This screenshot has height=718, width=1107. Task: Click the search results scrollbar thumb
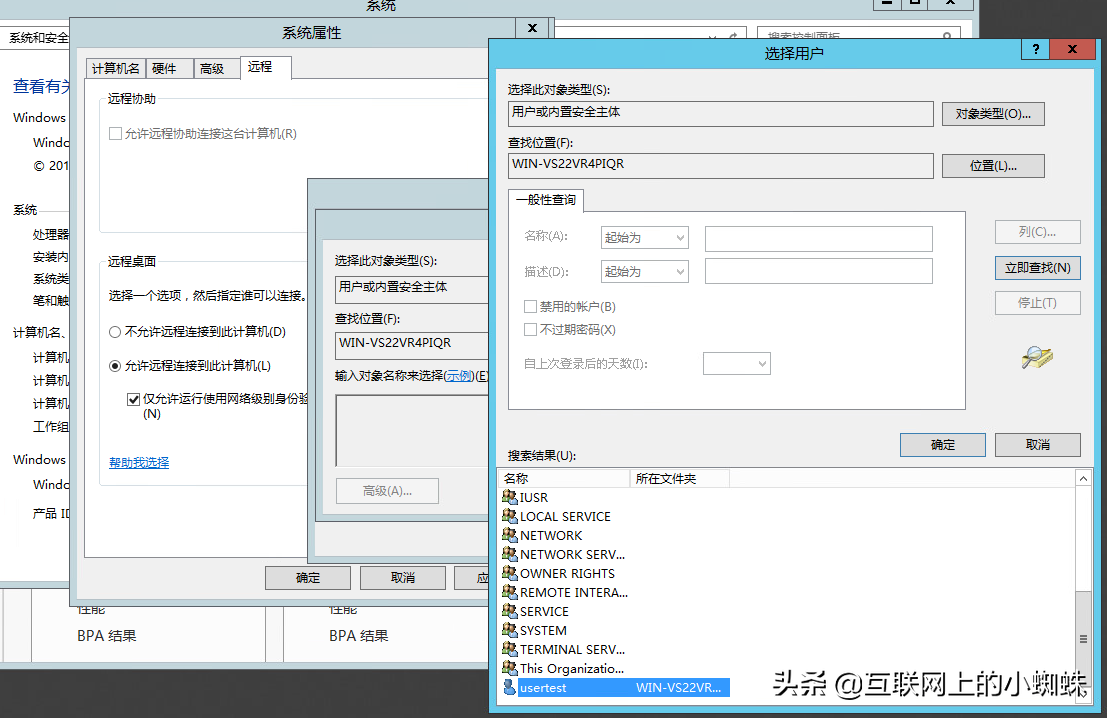[x=1083, y=639]
